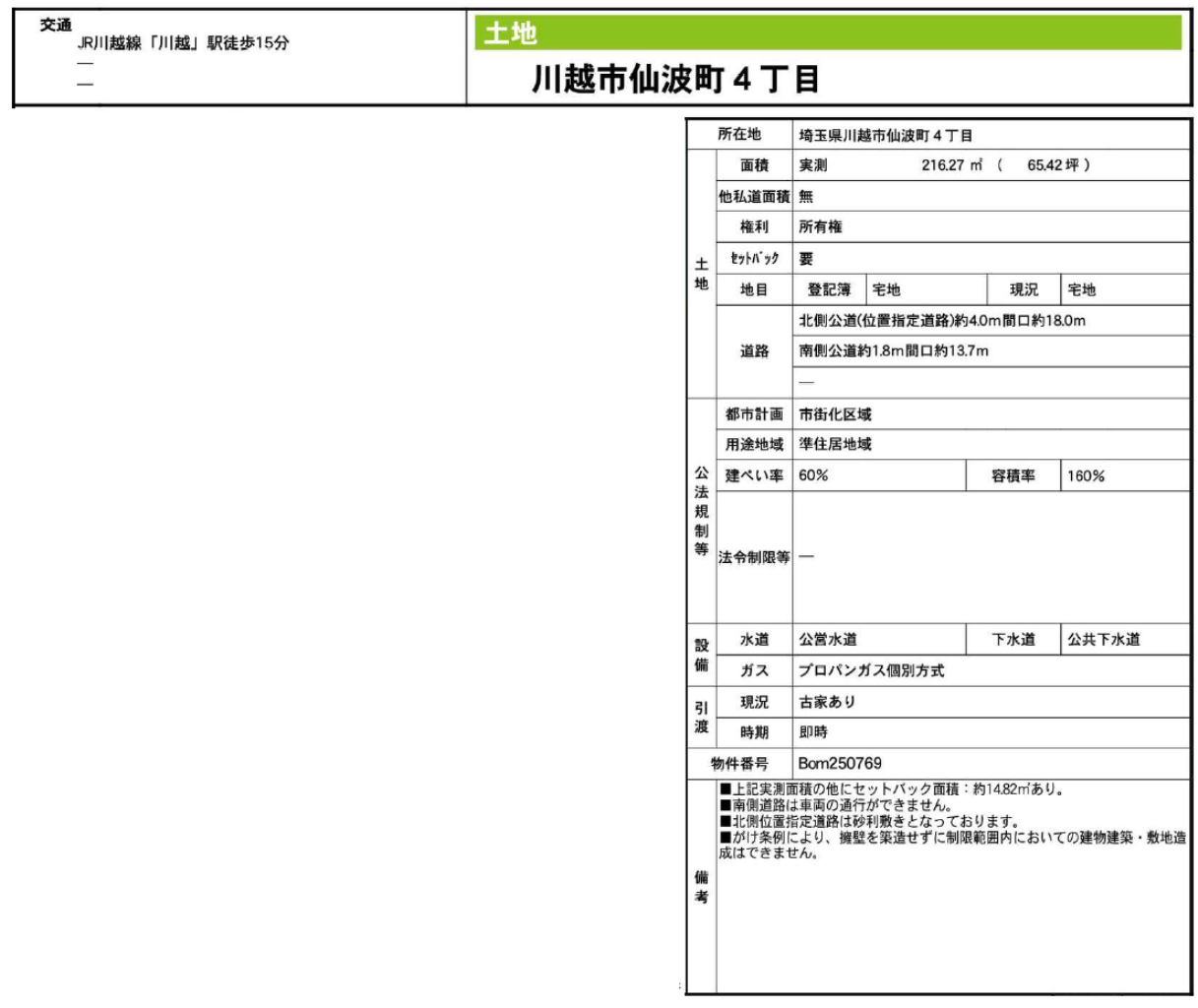This screenshot has width=1198, height=1008.
Task: Select the JR川越線 station access text
Action: [x=183, y=44]
